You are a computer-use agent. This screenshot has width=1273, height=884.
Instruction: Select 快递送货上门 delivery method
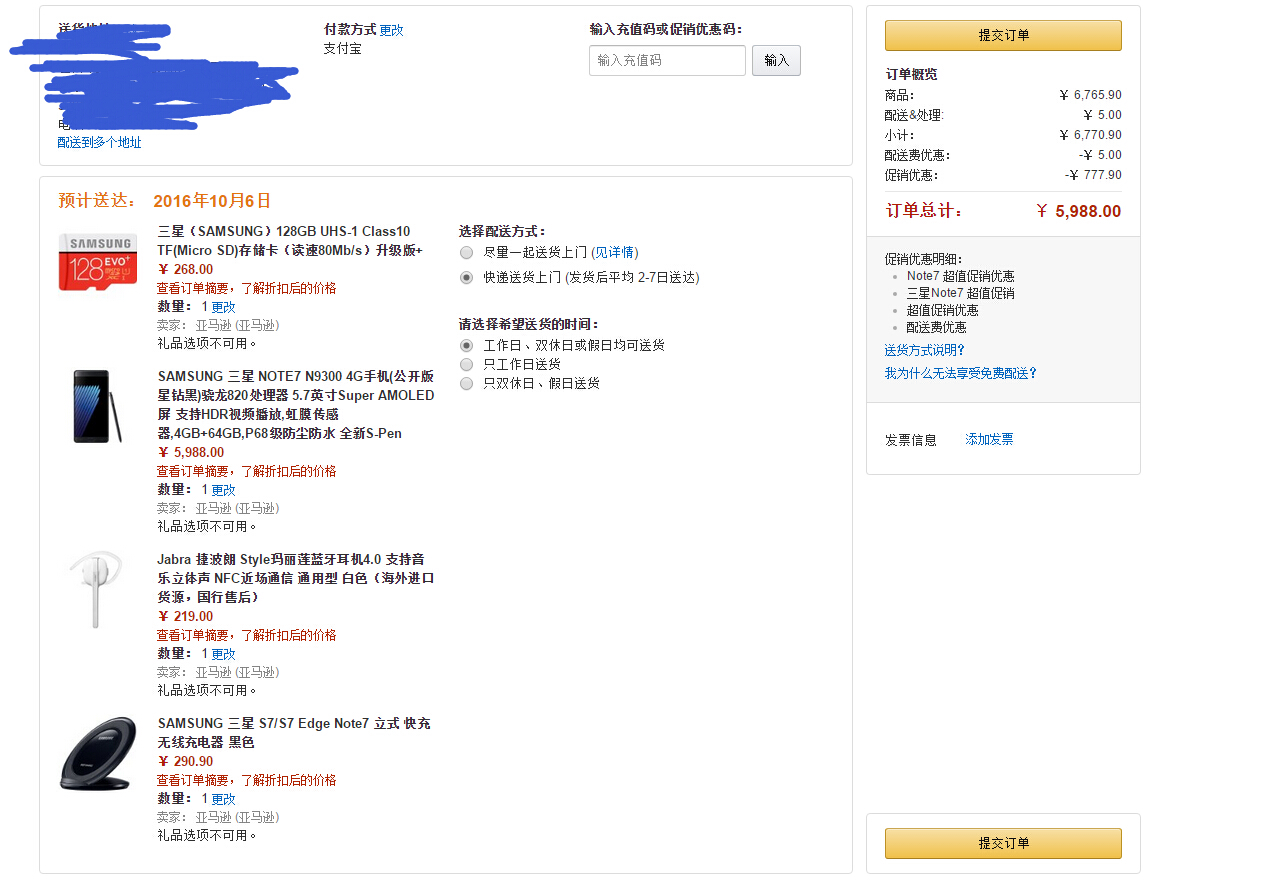(466, 278)
